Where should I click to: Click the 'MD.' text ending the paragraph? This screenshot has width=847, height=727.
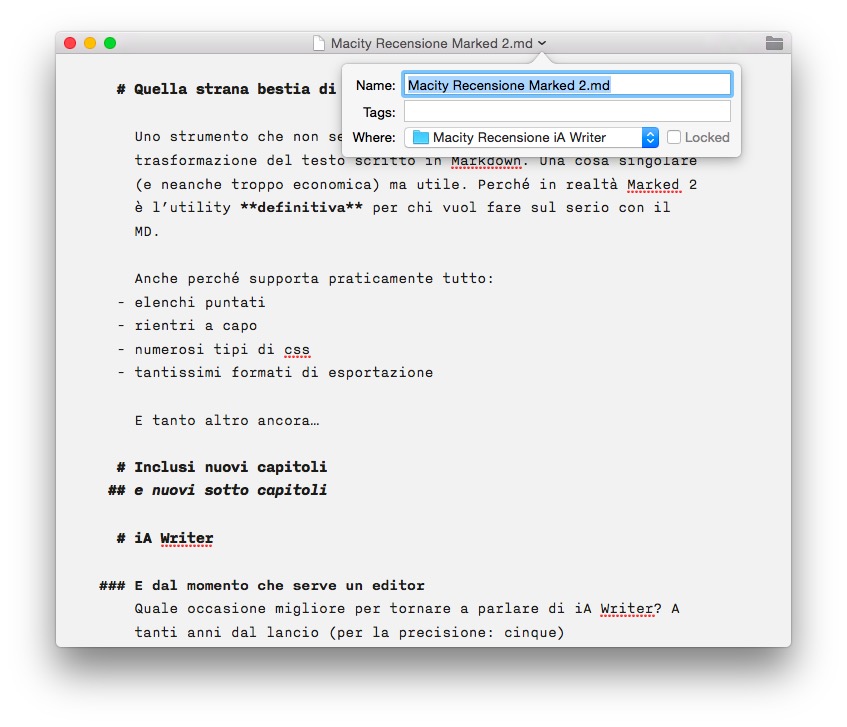[x=147, y=232]
